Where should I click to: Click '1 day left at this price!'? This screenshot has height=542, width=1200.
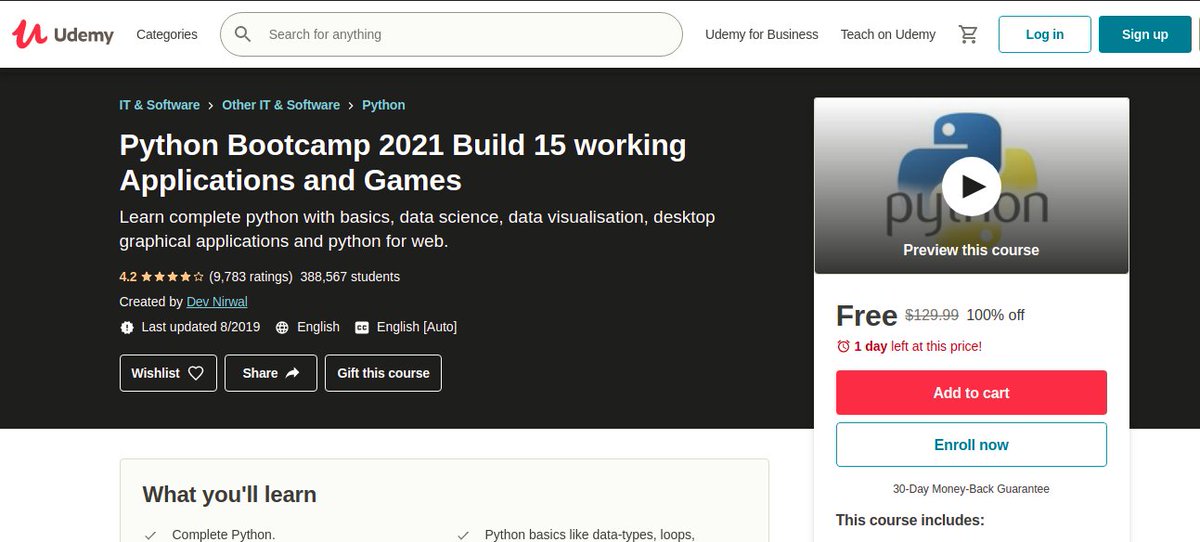point(918,346)
